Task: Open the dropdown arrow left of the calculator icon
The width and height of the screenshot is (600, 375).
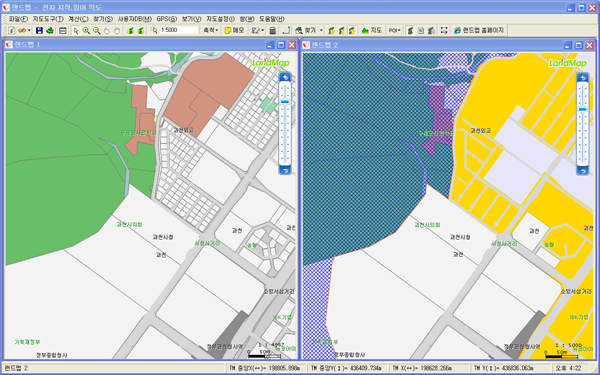Action: point(262,30)
